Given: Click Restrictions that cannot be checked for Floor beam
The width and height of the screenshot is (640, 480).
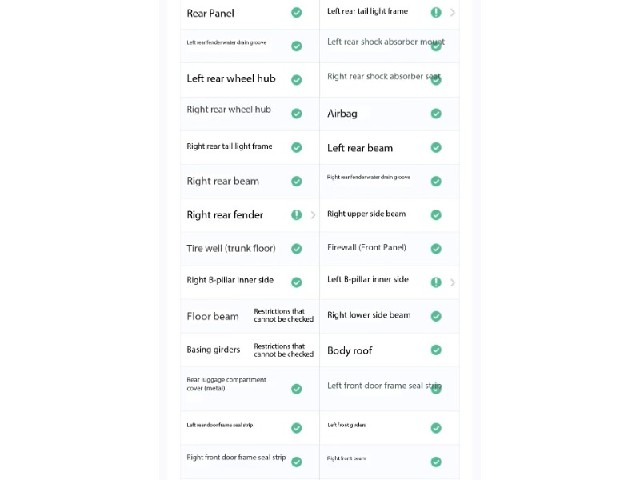Looking at the screenshot, I should (284, 315).
